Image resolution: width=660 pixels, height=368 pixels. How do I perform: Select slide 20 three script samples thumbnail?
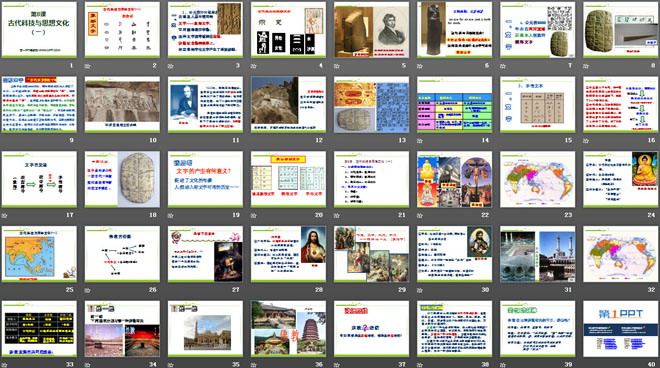(x=288, y=179)
